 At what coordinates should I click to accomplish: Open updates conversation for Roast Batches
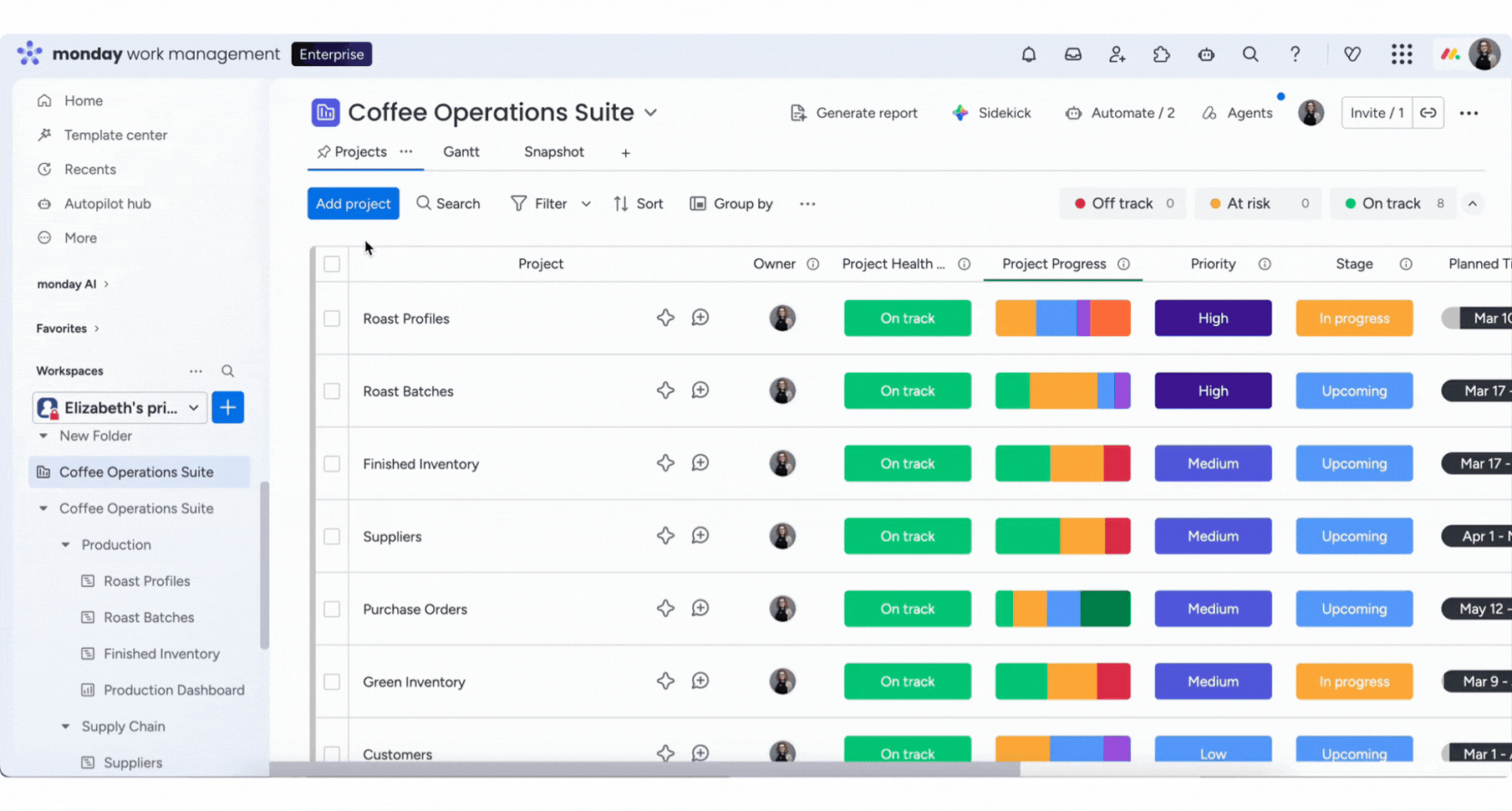tap(700, 390)
